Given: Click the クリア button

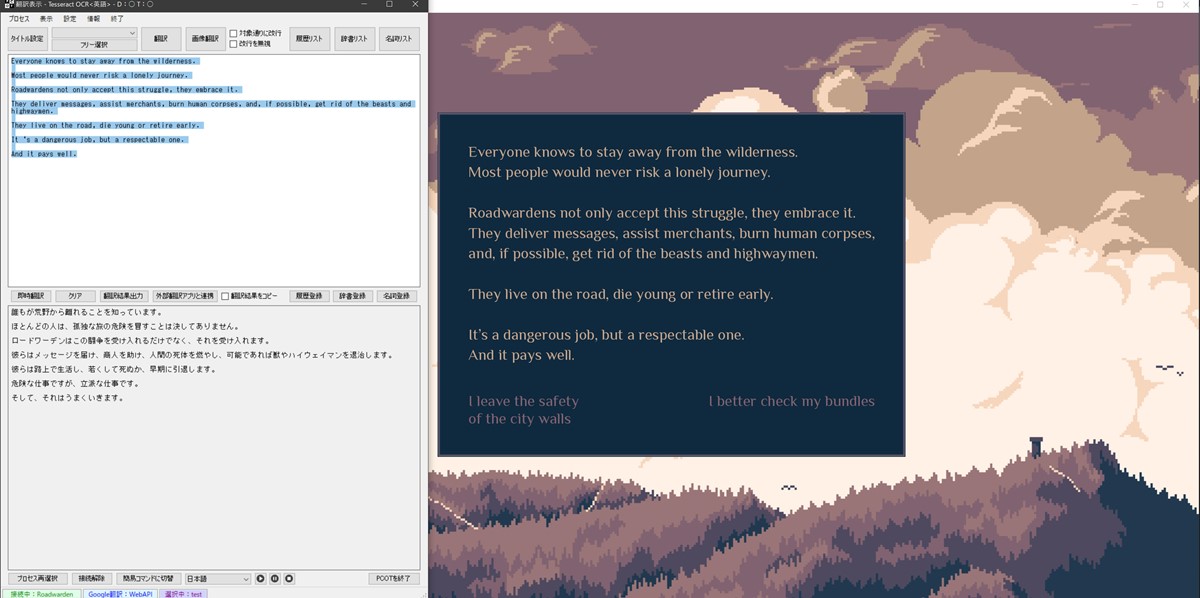Looking at the screenshot, I should pyautogui.click(x=75, y=296).
